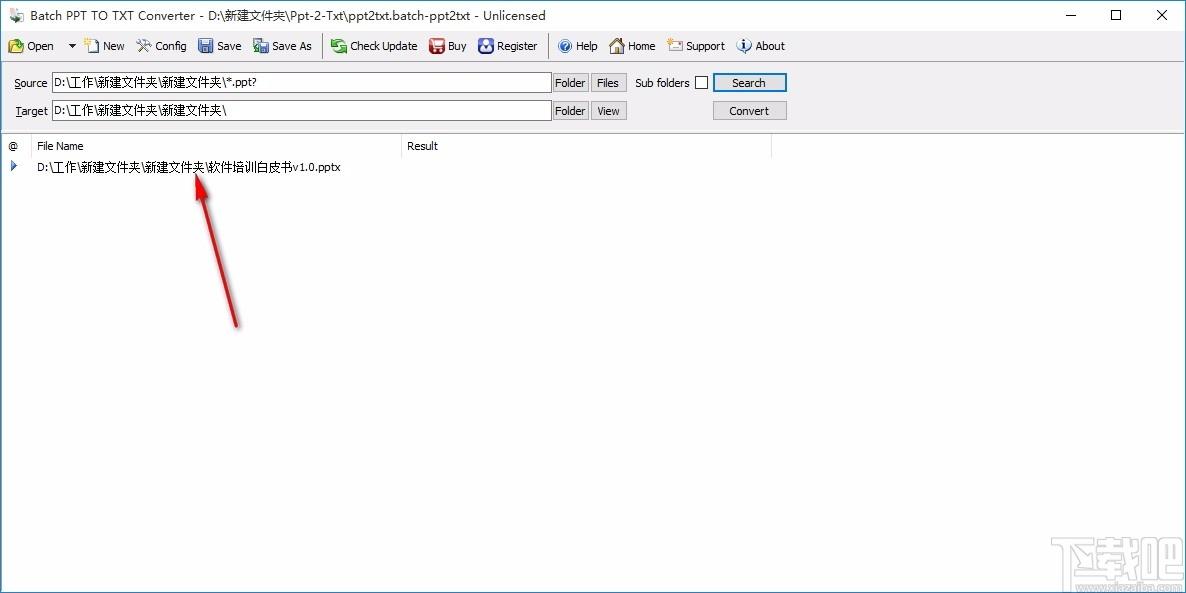Enable the Sub folders checkbox
The width and height of the screenshot is (1186, 593).
click(x=701, y=82)
